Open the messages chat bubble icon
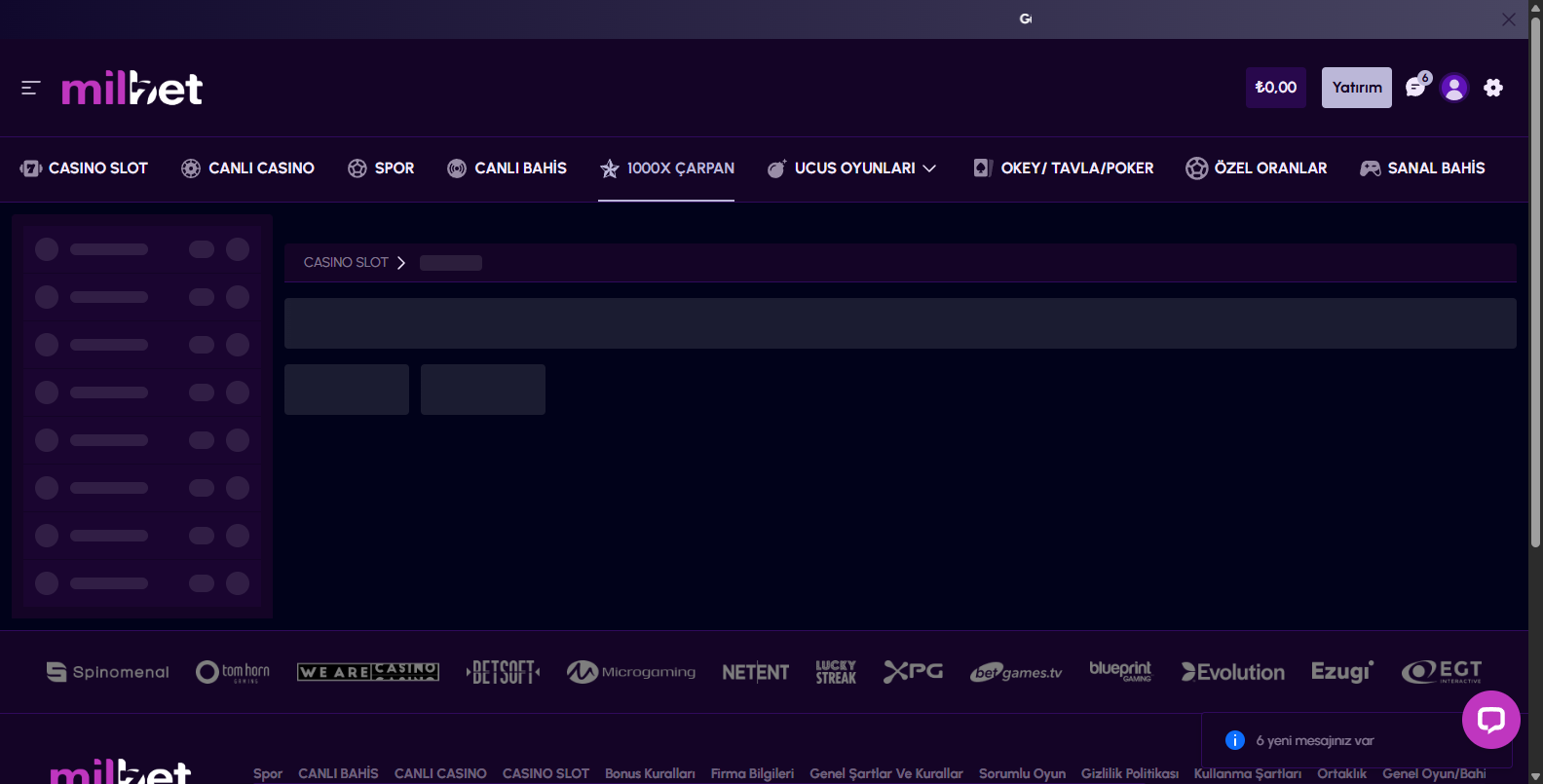 (1416, 87)
